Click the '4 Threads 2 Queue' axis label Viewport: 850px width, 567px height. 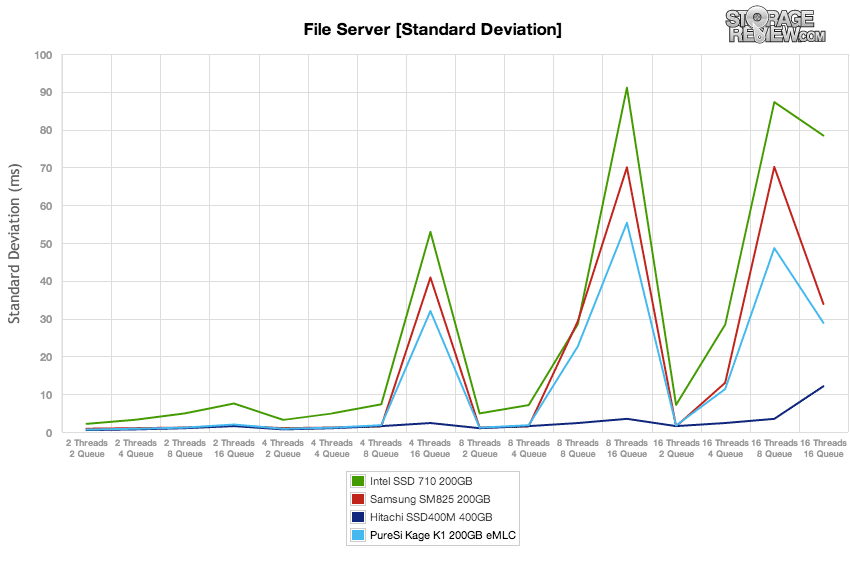coord(283,448)
